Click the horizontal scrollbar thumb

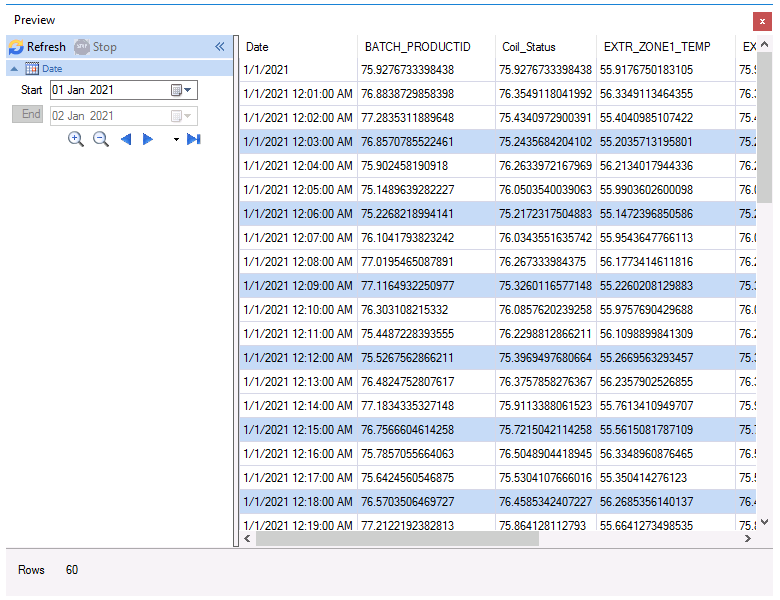tap(397, 538)
